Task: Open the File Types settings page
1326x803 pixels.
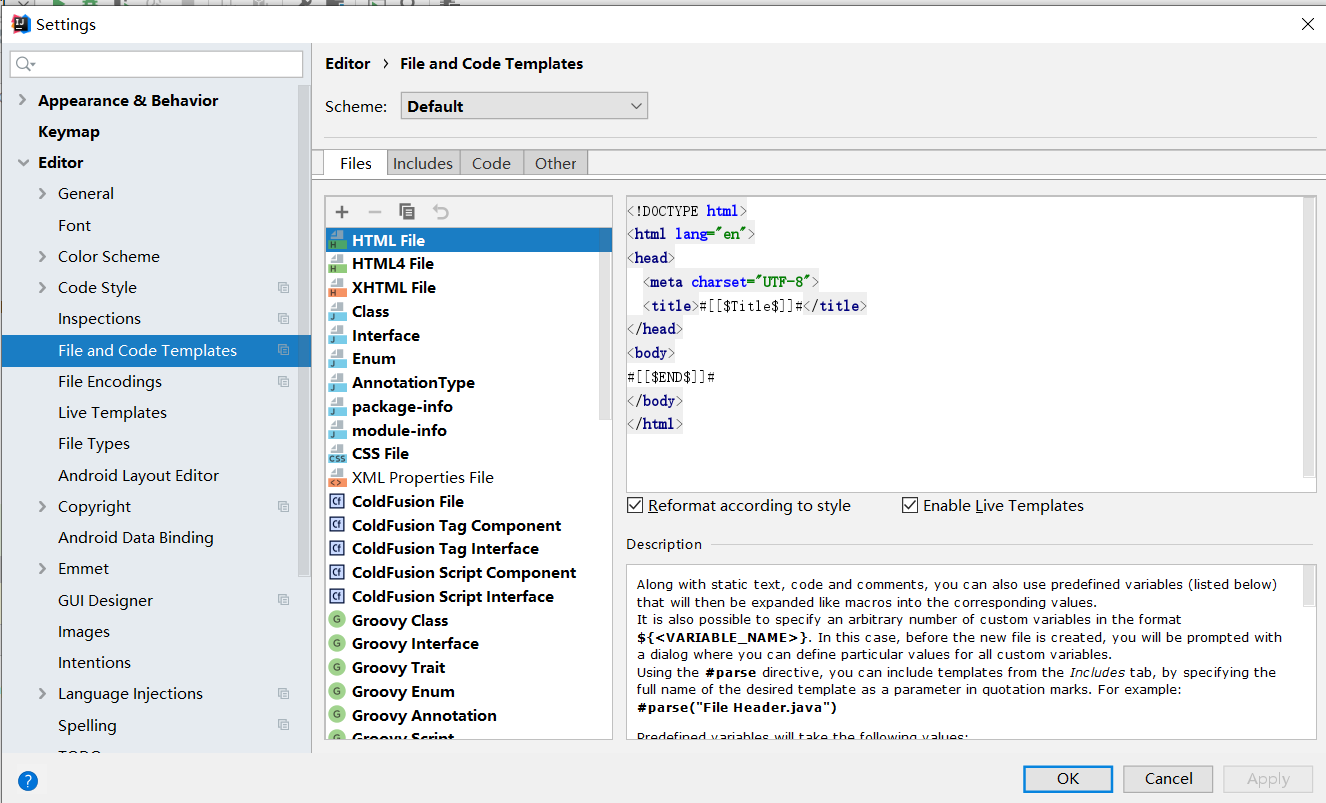Action: tap(94, 444)
